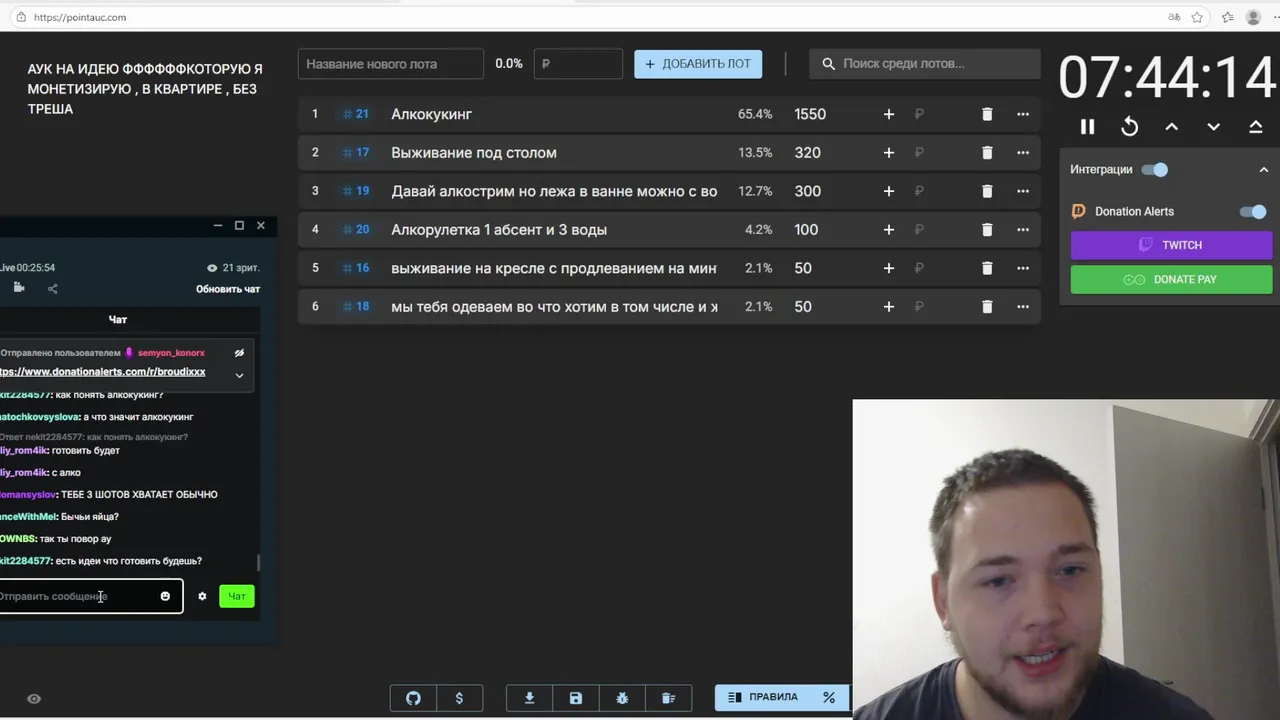Open the ПРАВИЛА rules button
Image resolution: width=1280 pixels, height=720 pixels.
coord(762,697)
